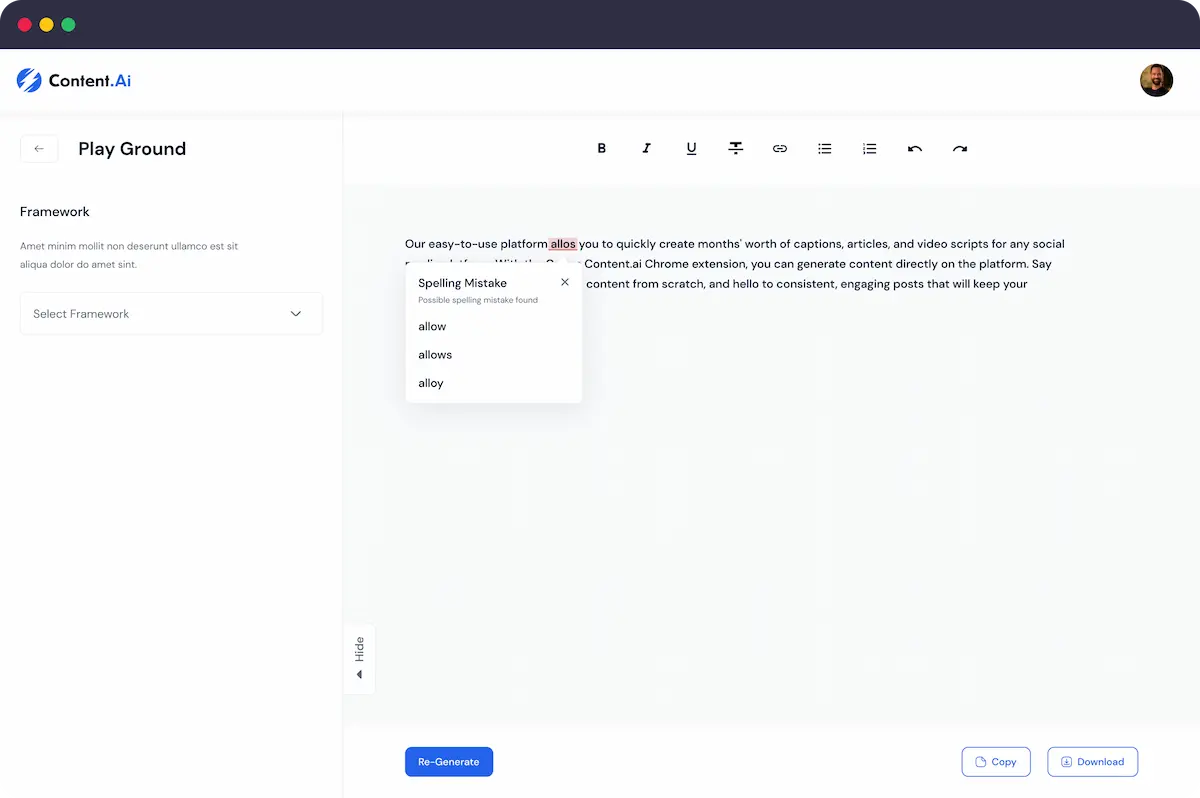
Task: Choose the suggestion "allows"
Action: tap(435, 355)
